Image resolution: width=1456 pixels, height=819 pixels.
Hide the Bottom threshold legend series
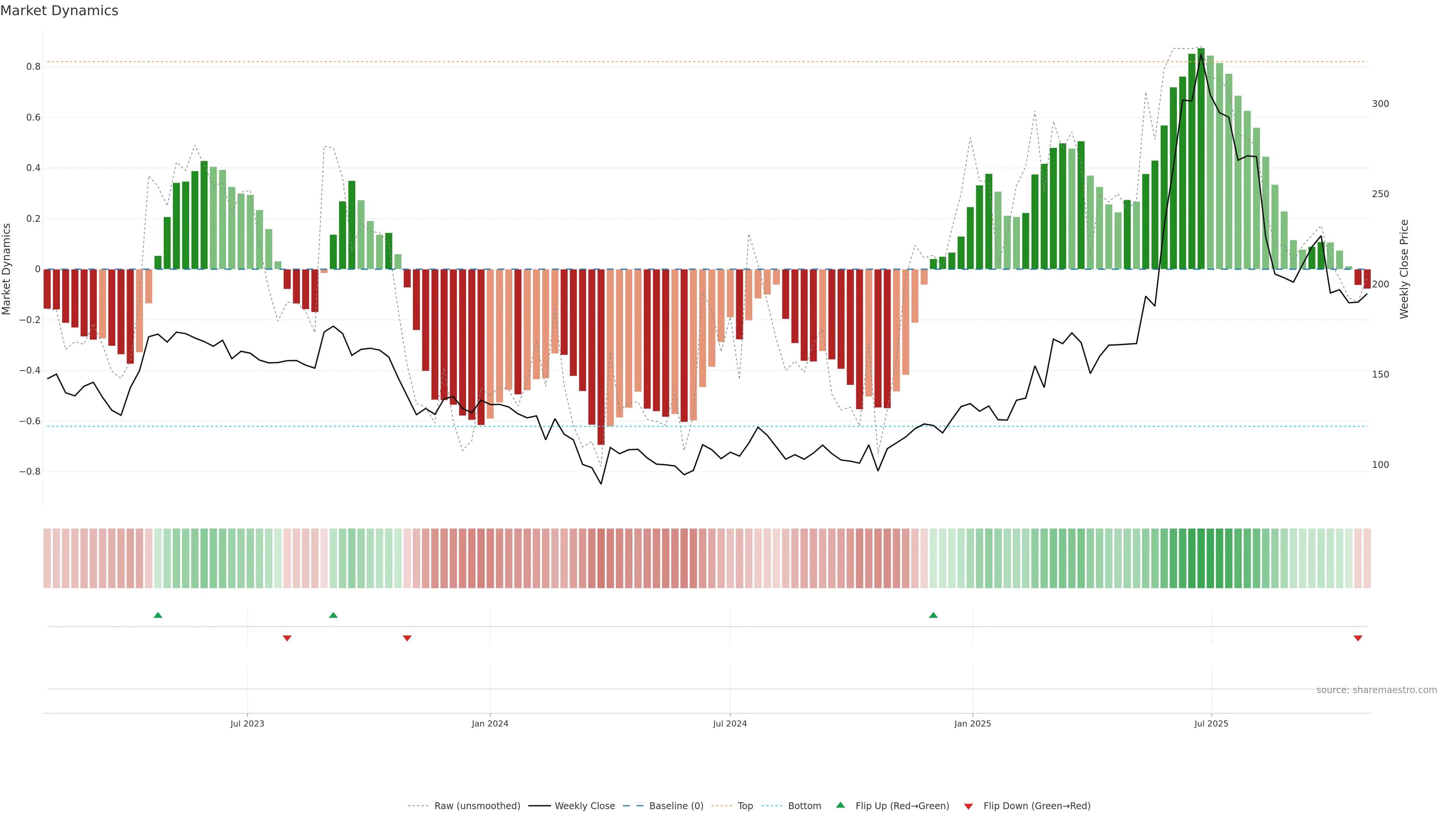(804, 806)
